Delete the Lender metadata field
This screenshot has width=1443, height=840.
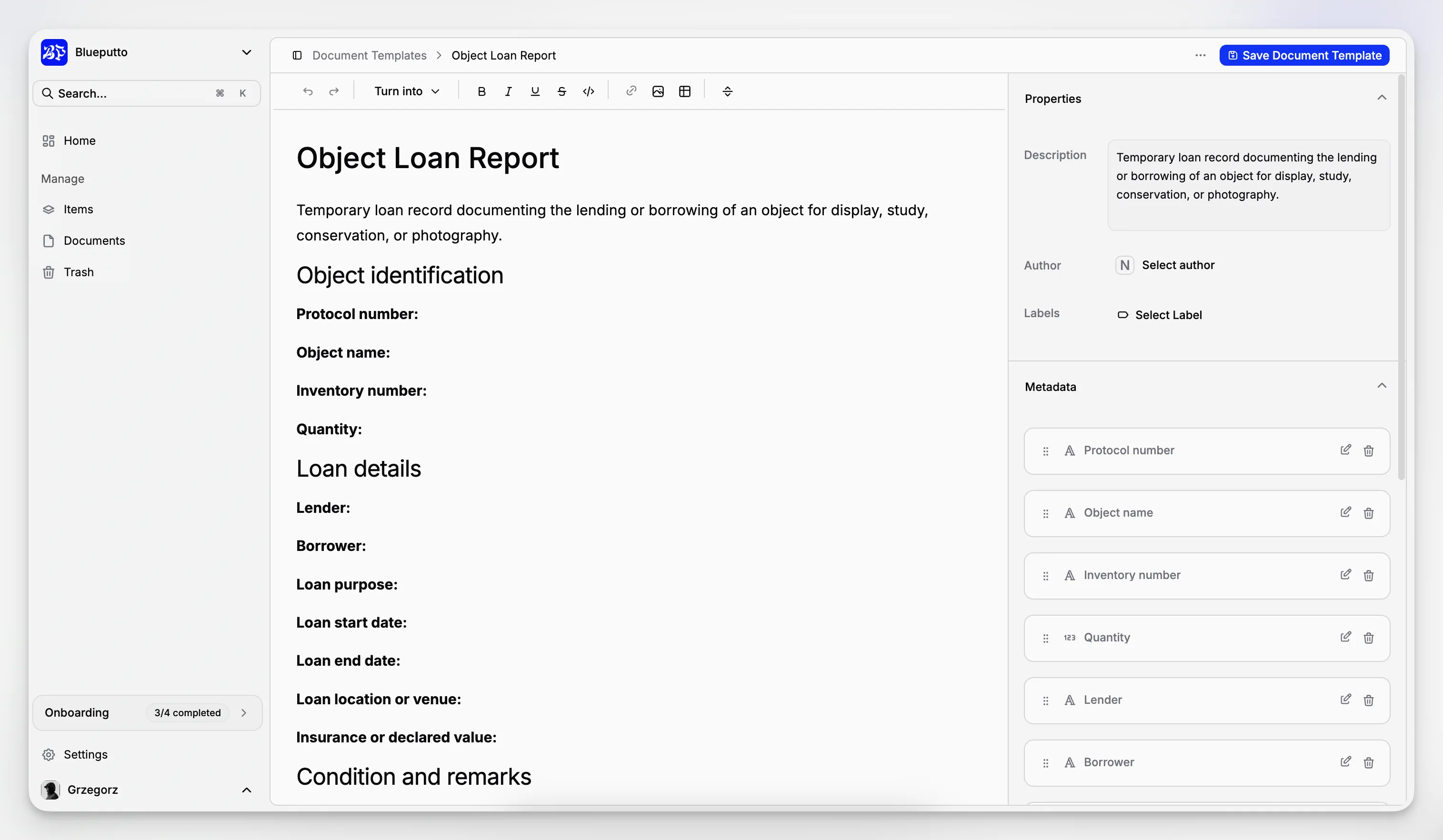pos(1369,701)
